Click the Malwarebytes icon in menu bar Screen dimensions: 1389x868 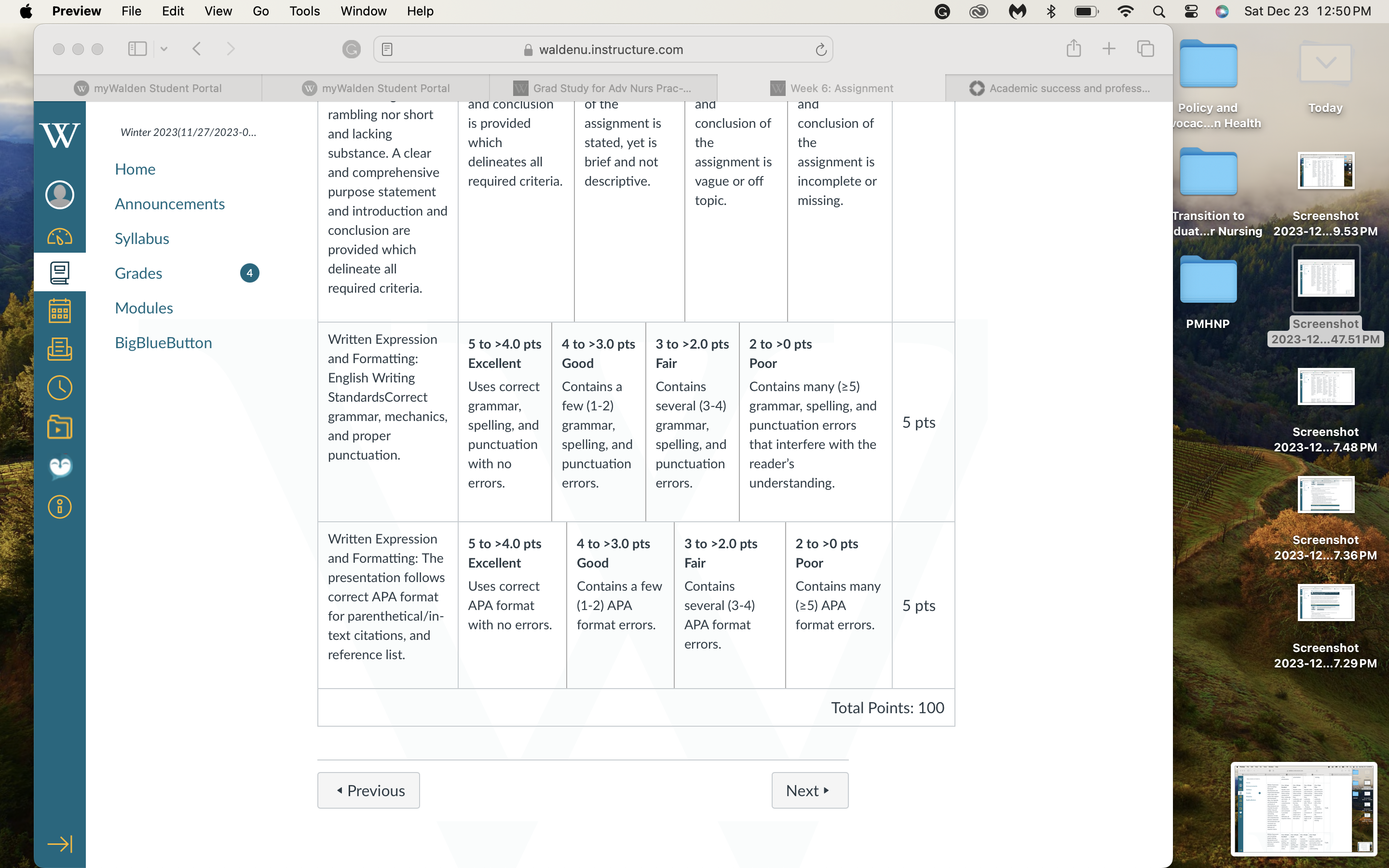pyautogui.click(x=1017, y=12)
